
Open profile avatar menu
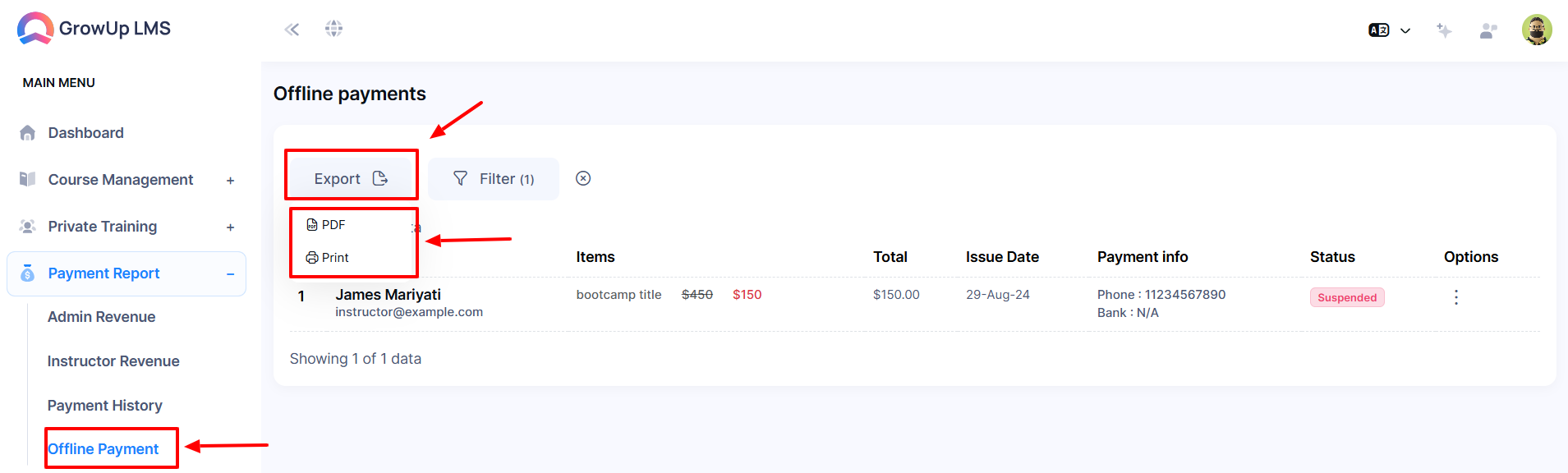[1537, 30]
